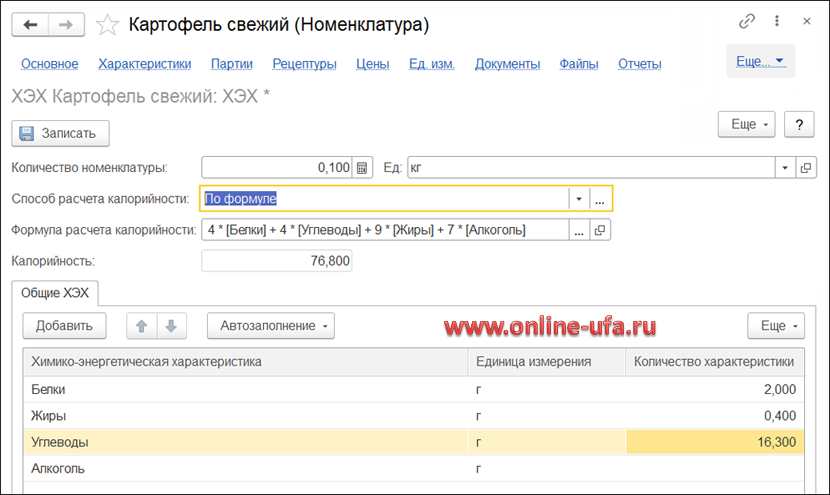This screenshot has width=830, height=495.
Task: Click the forward navigation arrow
Action: (66, 23)
